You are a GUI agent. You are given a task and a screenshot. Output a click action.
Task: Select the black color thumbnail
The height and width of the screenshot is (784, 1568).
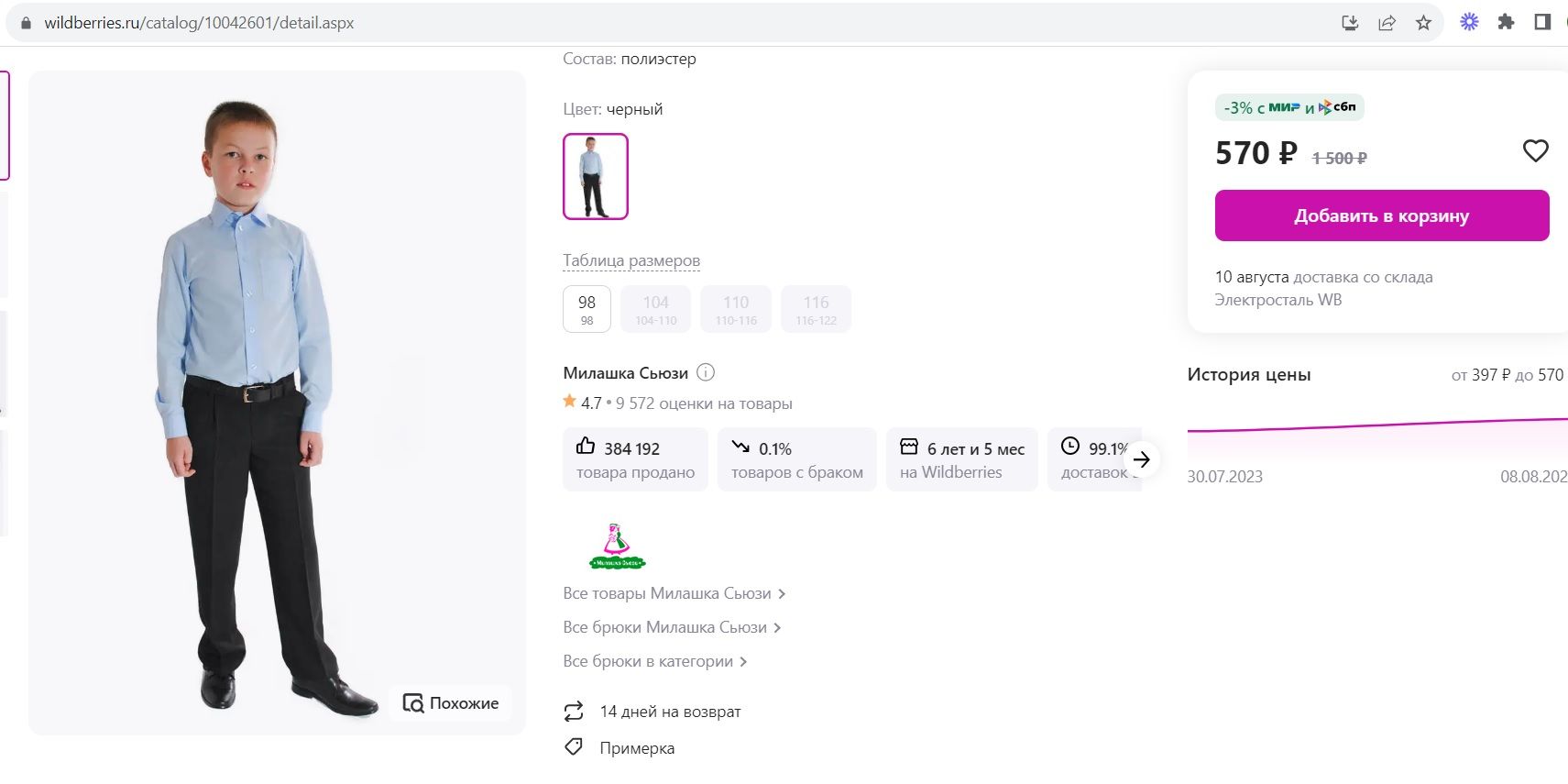click(x=596, y=176)
